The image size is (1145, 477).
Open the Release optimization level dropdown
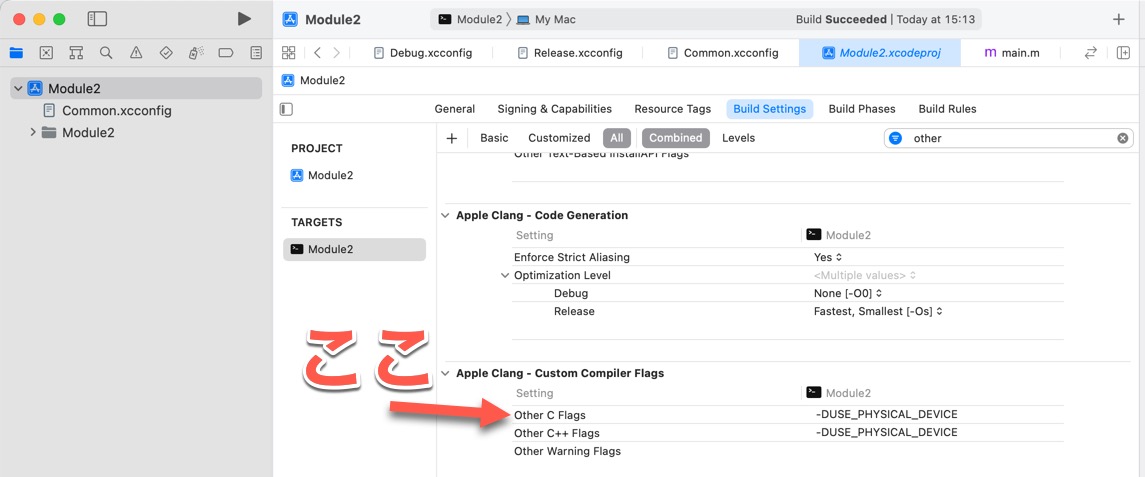click(878, 311)
